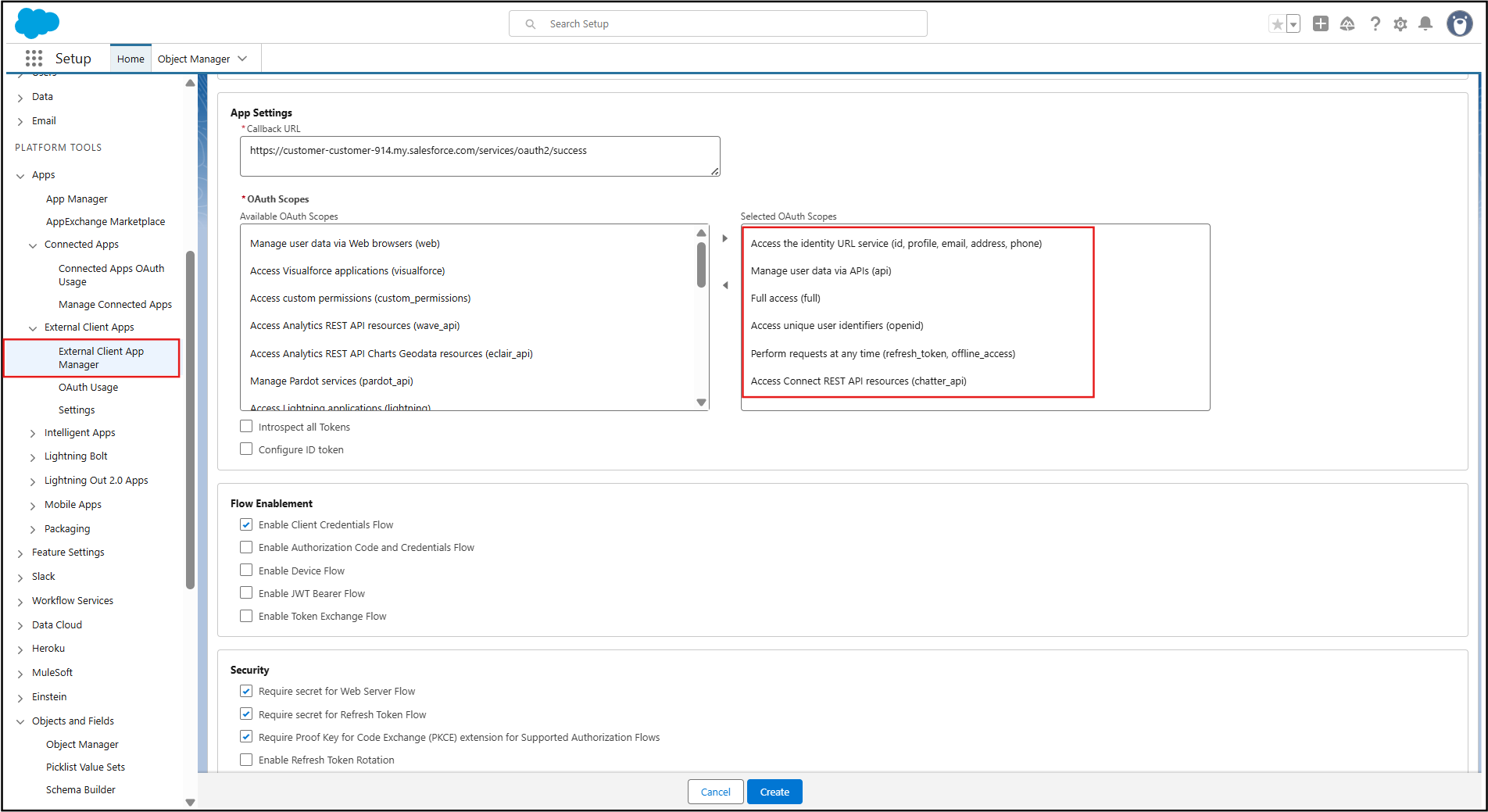
Task: Expand Feature Settings section
Action: point(20,553)
